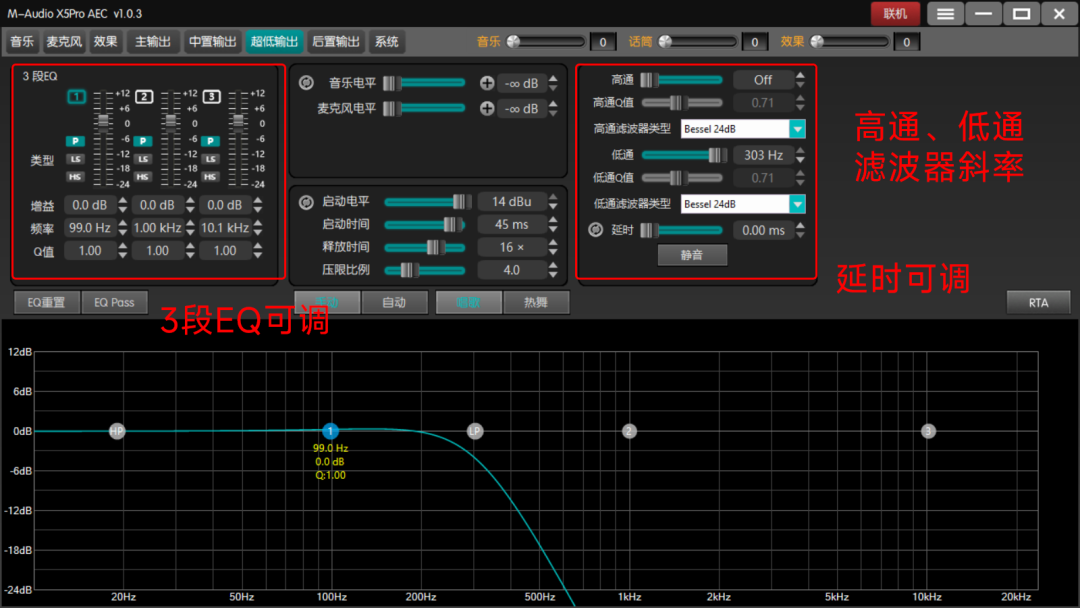Click the 释放时间 slider

tap(425, 247)
